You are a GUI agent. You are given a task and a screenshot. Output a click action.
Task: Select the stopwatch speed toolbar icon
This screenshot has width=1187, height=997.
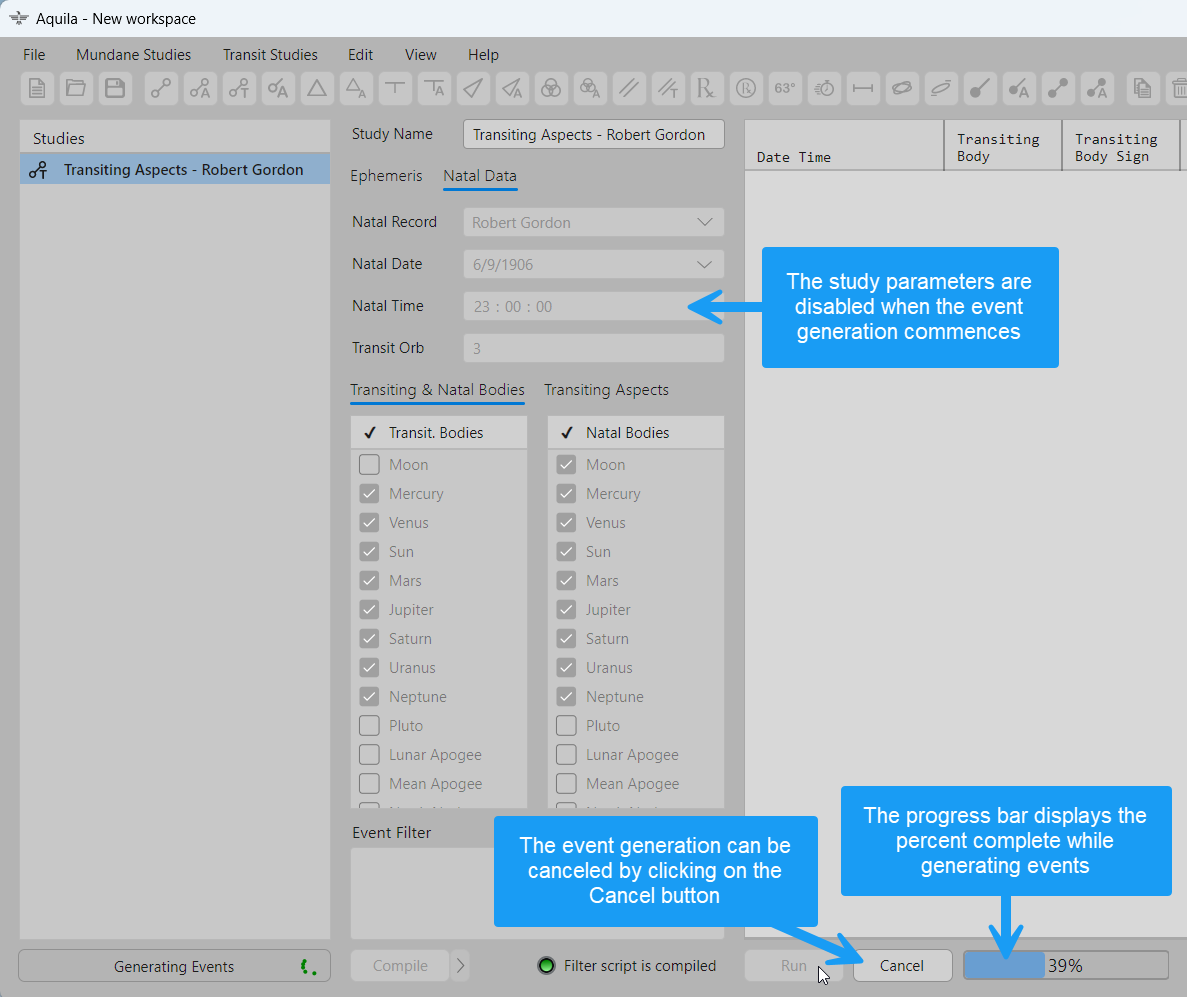pos(824,89)
